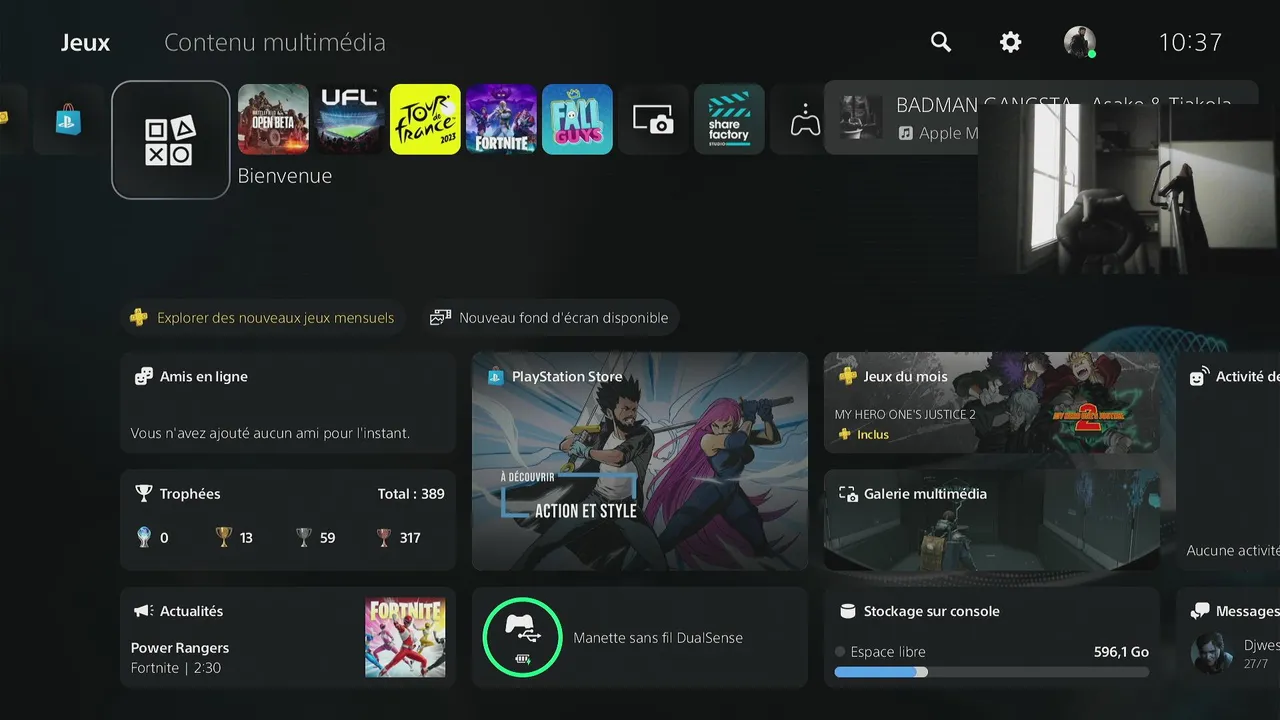This screenshot has height=720, width=1280.
Task: Open the media gallery camera tile
Action: (x=653, y=119)
